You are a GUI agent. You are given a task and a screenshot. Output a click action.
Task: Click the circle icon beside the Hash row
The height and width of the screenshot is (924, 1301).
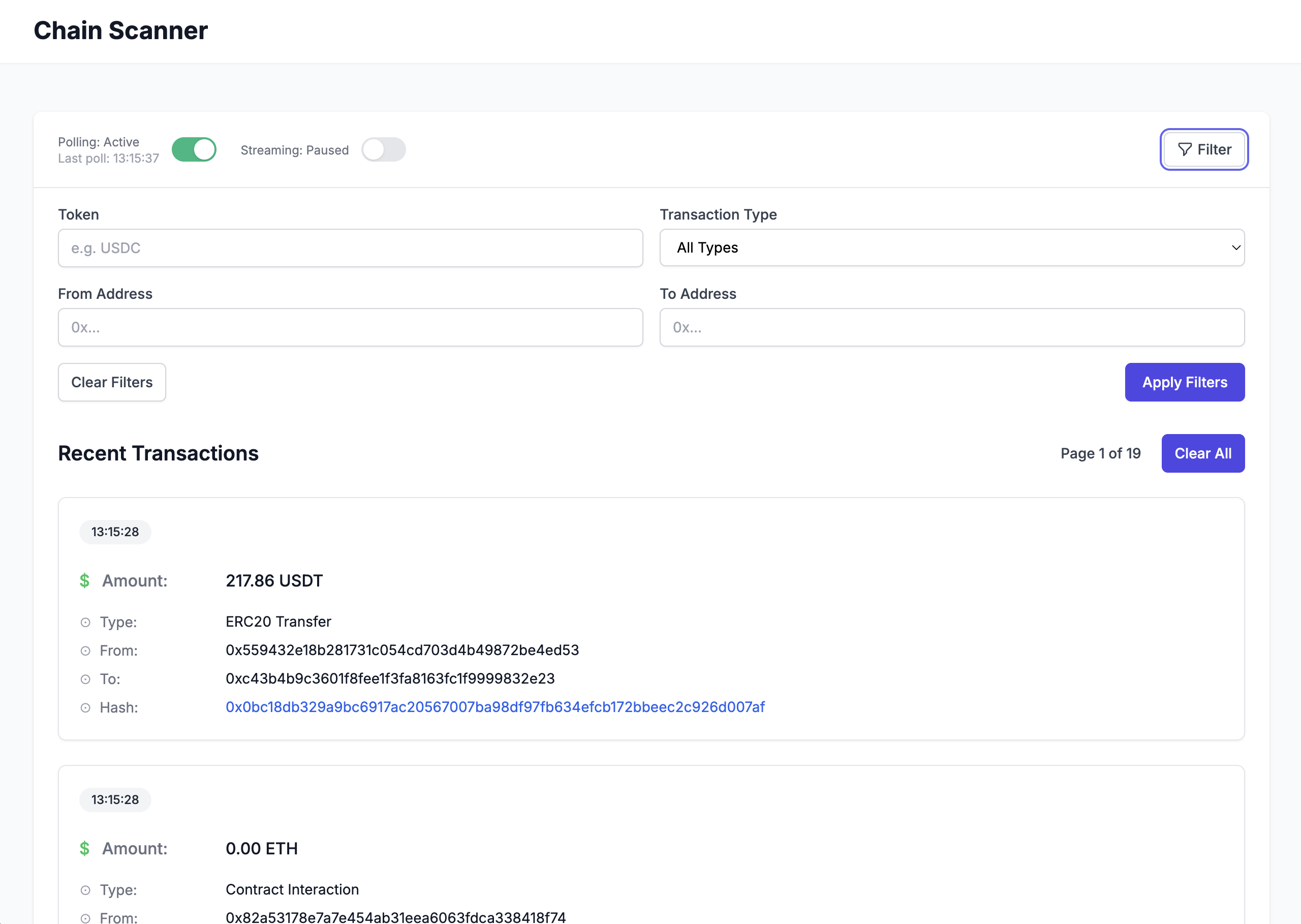[x=85, y=707]
